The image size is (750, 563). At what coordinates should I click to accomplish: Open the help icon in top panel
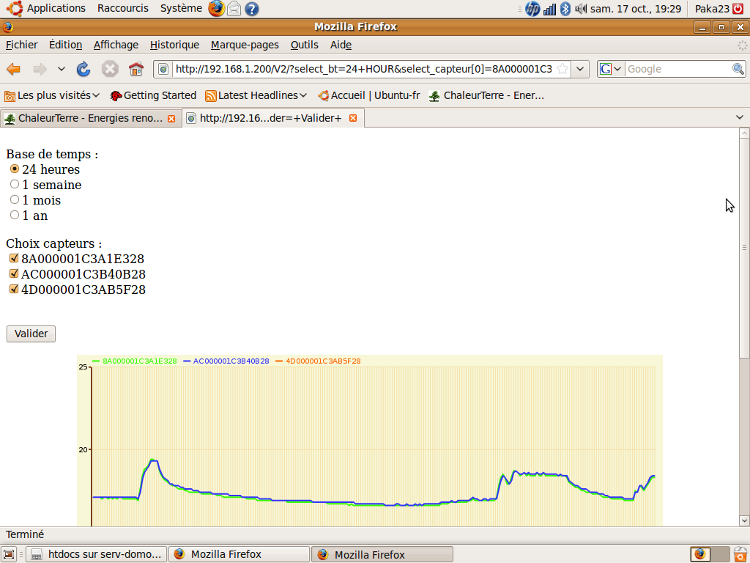(251, 9)
